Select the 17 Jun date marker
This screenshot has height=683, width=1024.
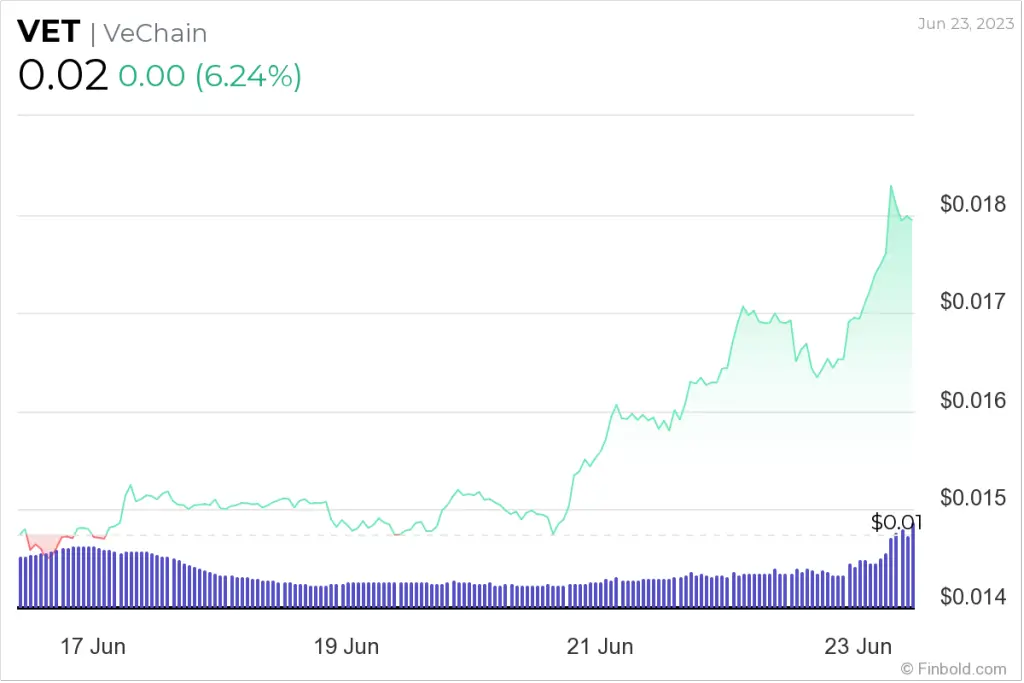93,647
